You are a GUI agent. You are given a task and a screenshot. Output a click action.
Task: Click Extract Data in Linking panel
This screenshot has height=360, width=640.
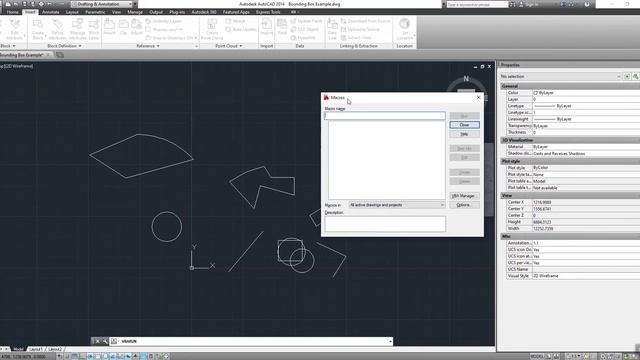(356, 38)
